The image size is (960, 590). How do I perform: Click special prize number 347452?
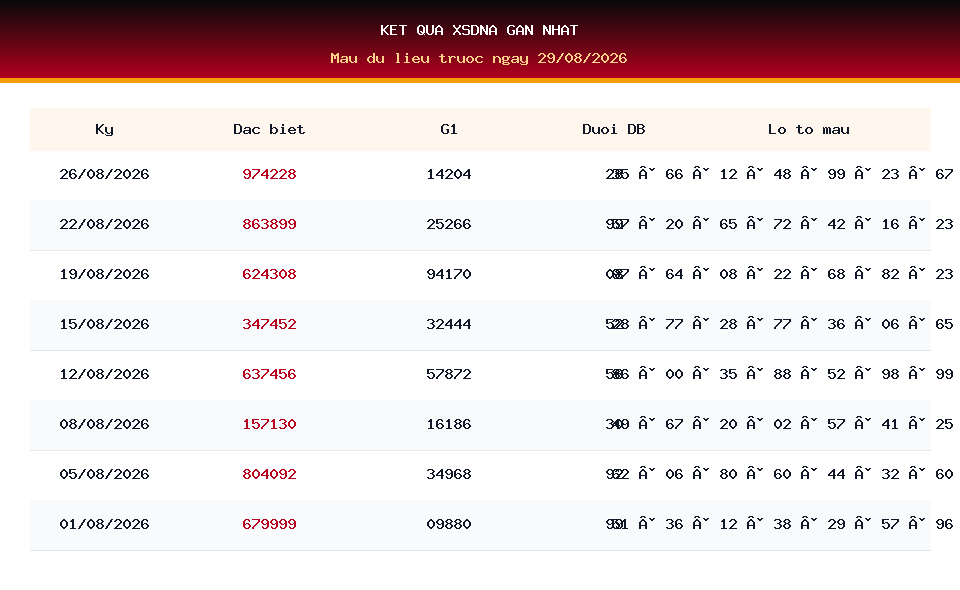(269, 324)
